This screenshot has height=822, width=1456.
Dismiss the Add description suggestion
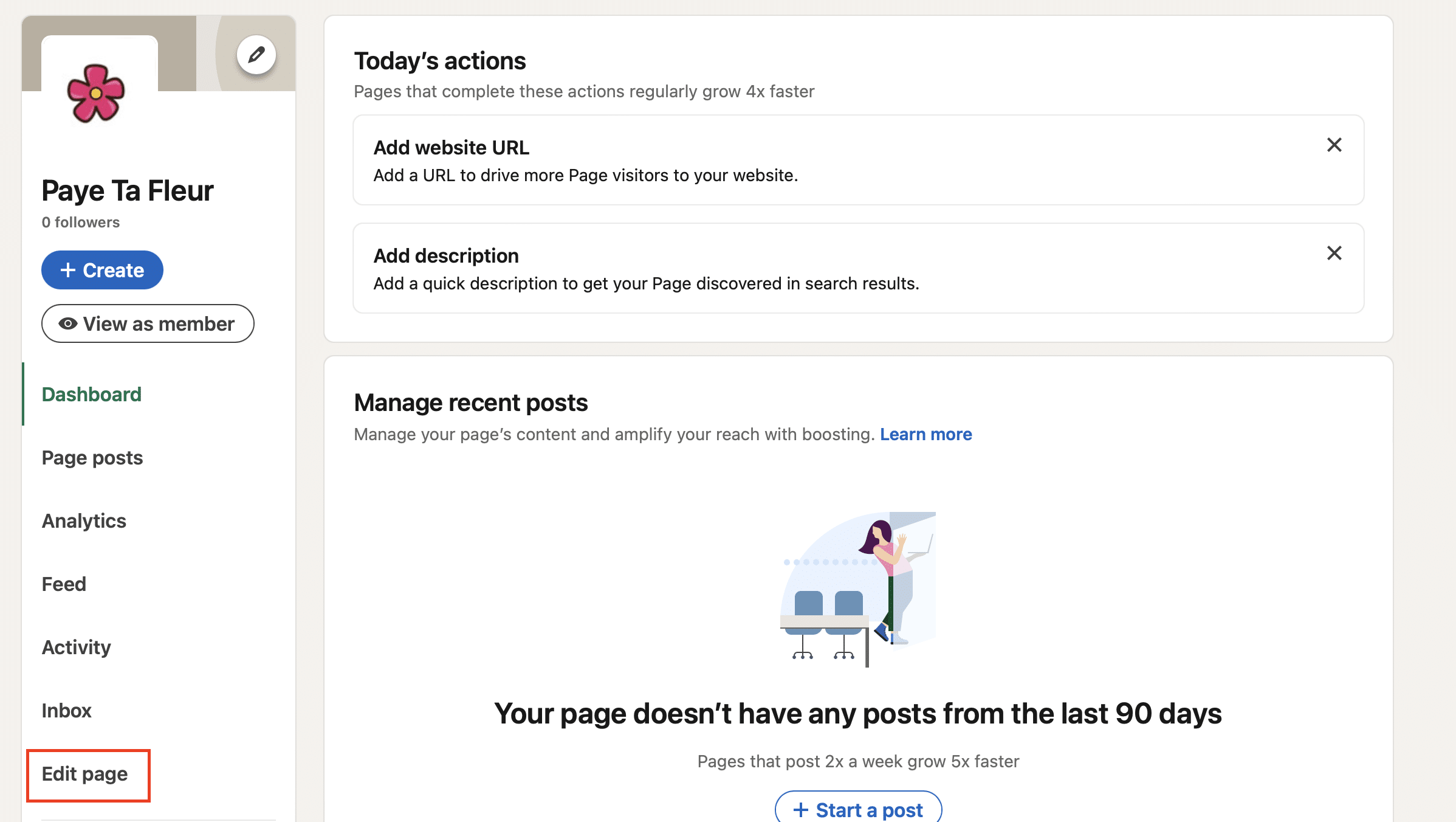coord(1334,253)
